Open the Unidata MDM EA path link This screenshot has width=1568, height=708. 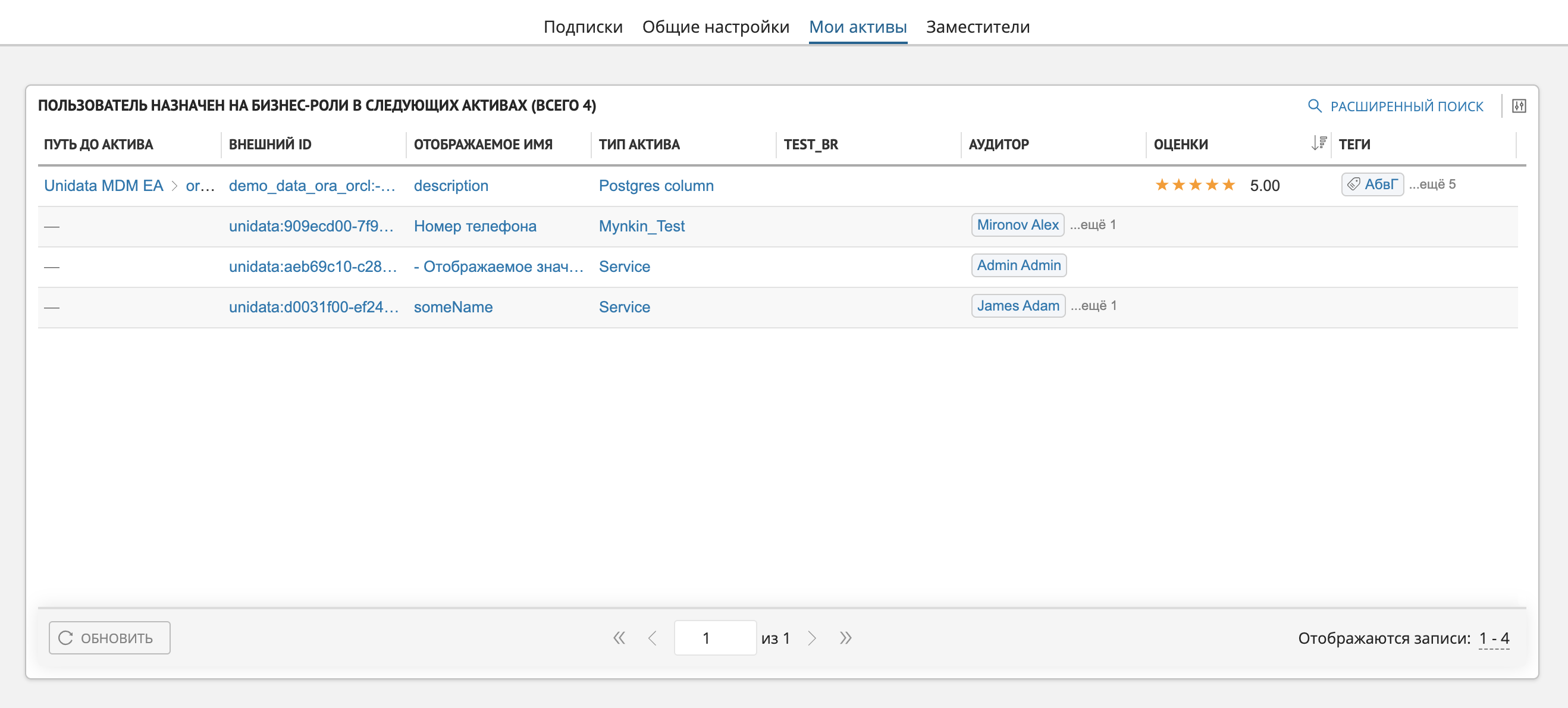pos(104,185)
